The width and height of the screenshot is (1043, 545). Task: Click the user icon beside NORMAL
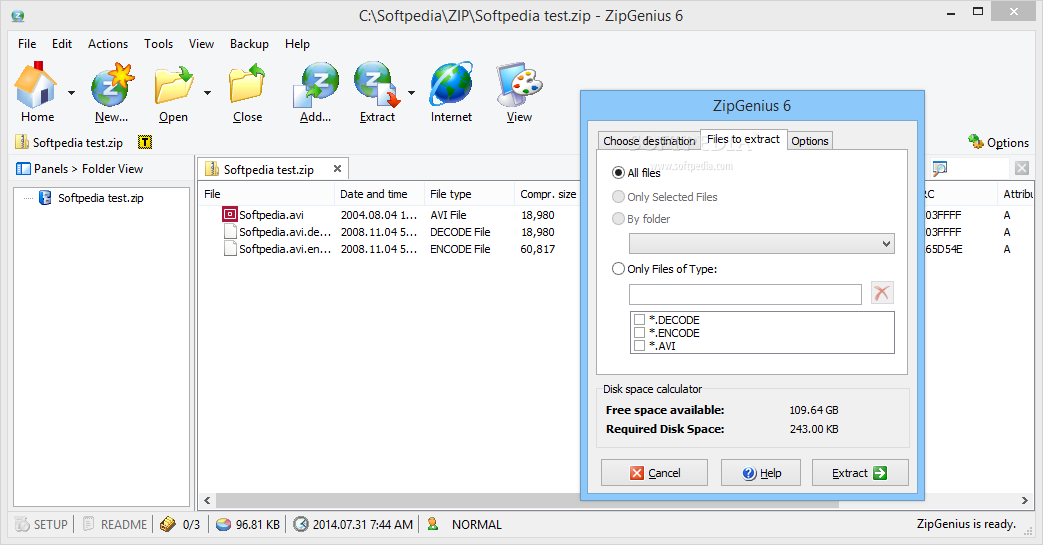click(x=433, y=524)
